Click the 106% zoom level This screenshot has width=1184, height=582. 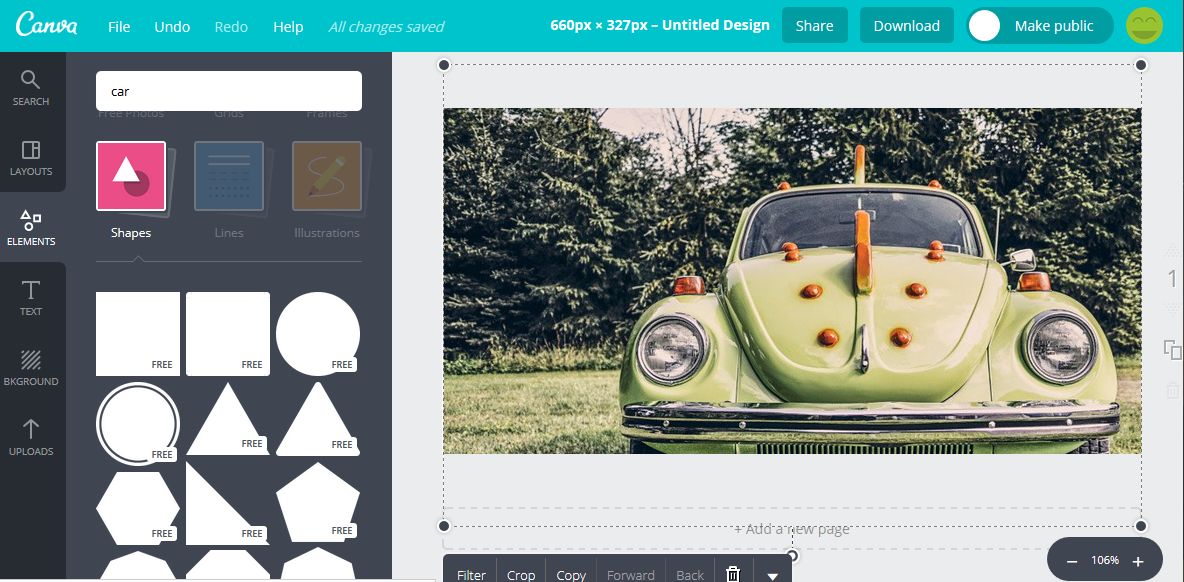click(1105, 561)
